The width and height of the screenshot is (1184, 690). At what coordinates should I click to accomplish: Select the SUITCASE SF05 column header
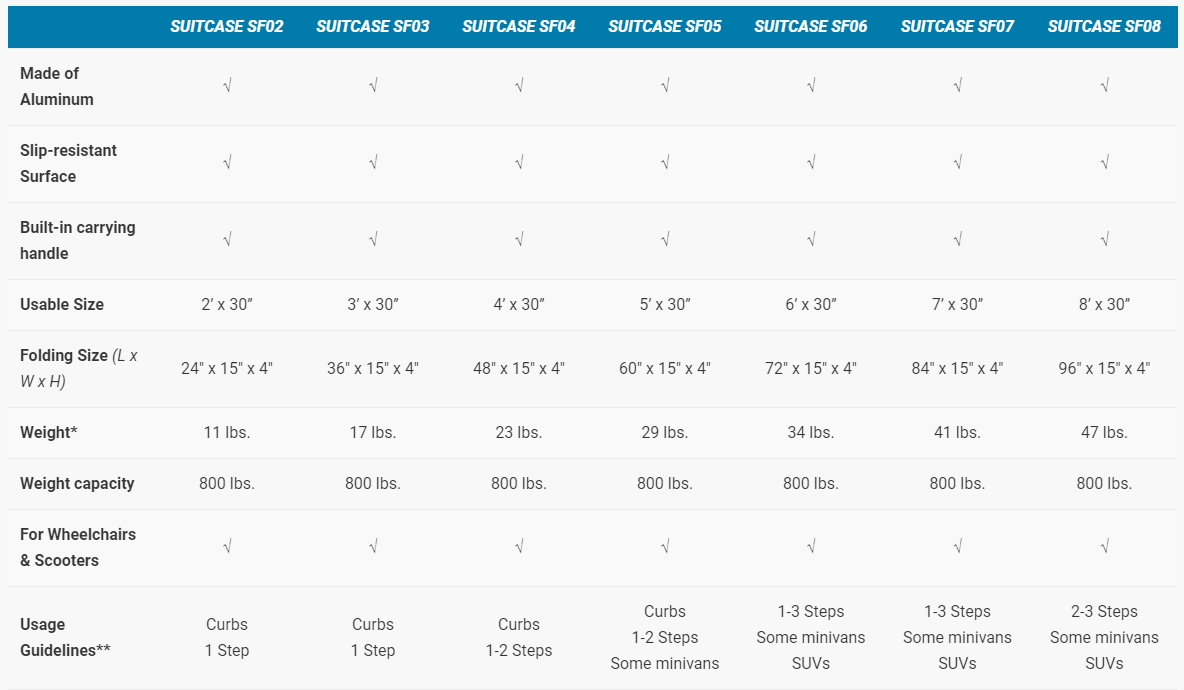(x=665, y=26)
